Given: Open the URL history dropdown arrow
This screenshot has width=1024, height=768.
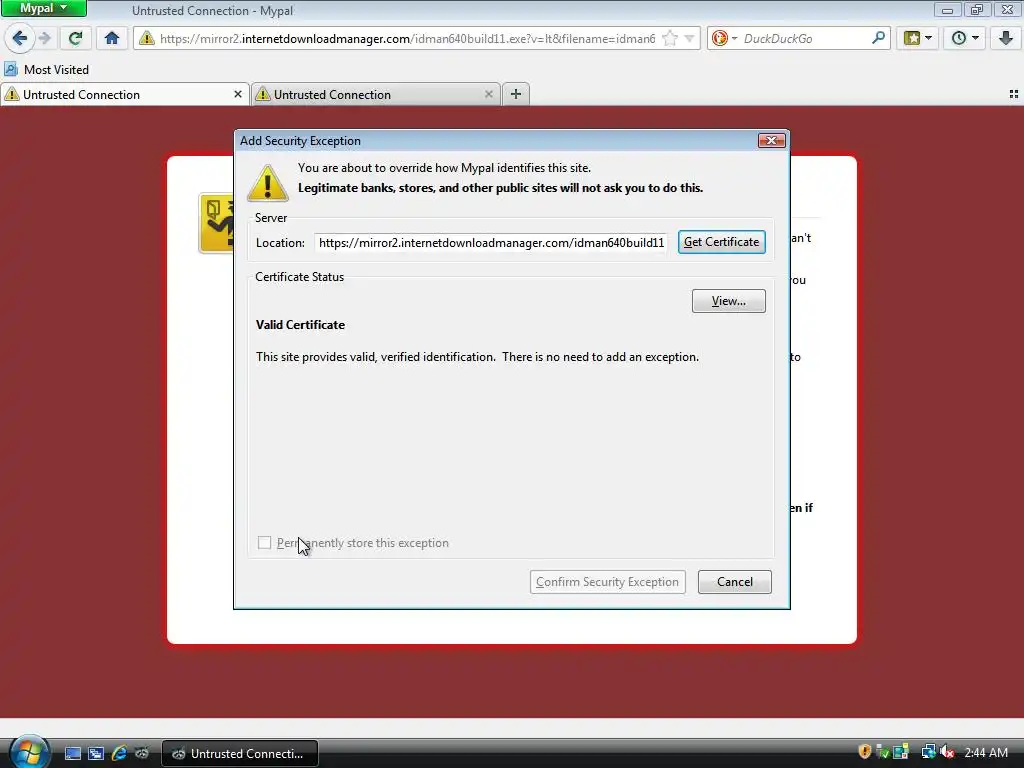Looking at the screenshot, I should [x=689, y=39].
